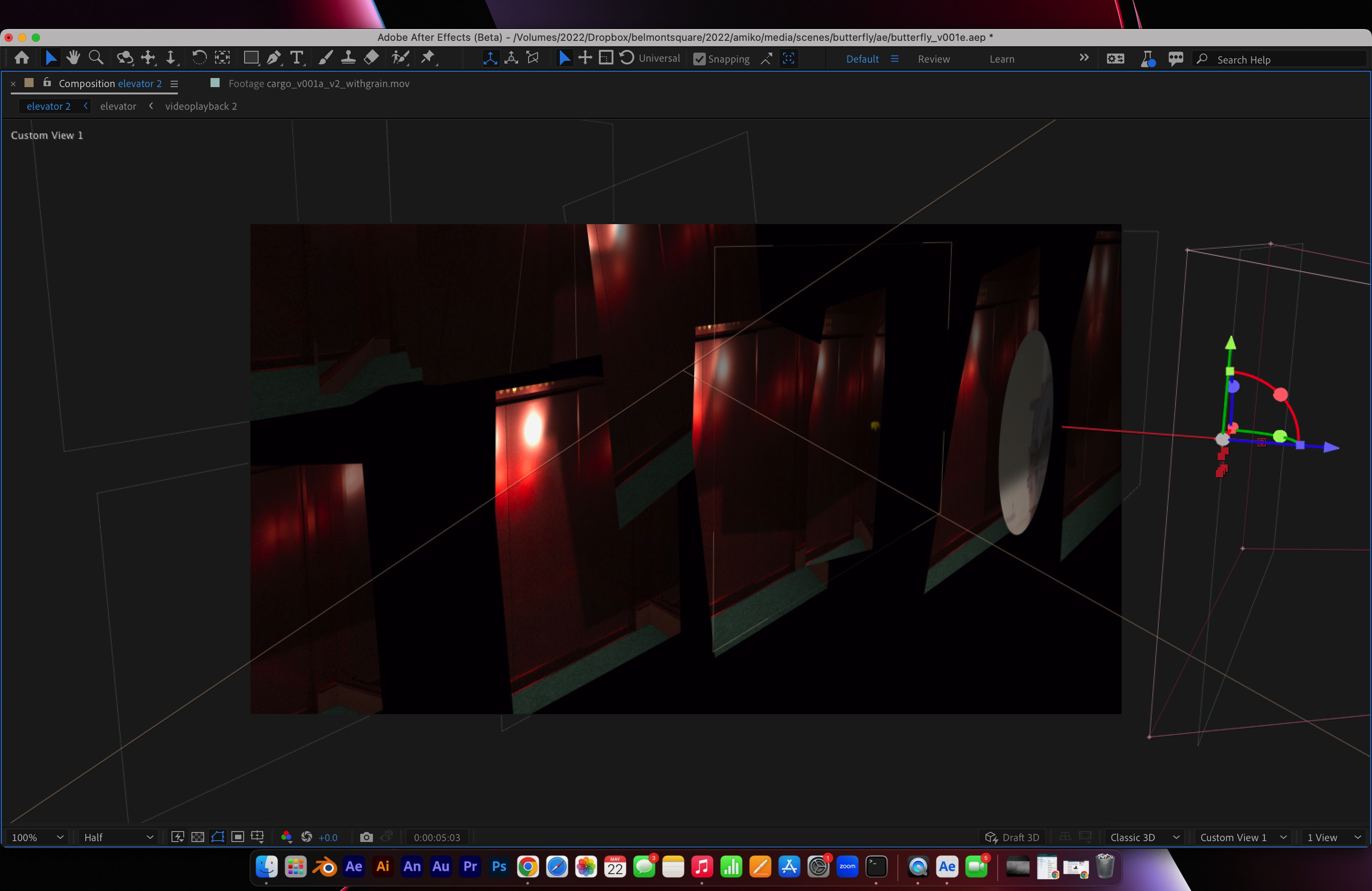Image resolution: width=1372 pixels, height=891 pixels.
Task: Toggle the Snapping checkbox
Action: [x=699, y=59]
